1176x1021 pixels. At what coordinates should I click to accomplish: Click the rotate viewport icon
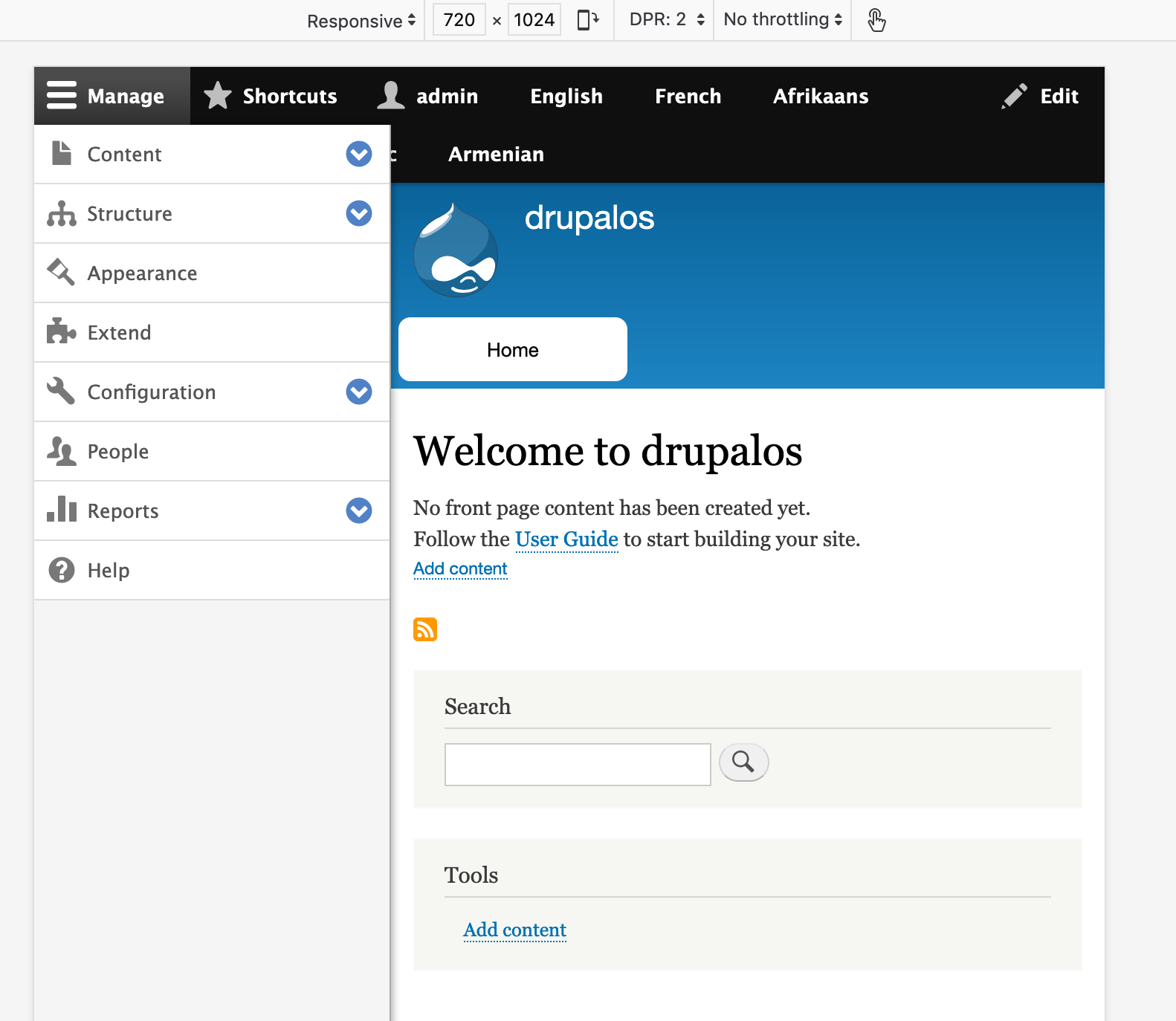[588, 20]
